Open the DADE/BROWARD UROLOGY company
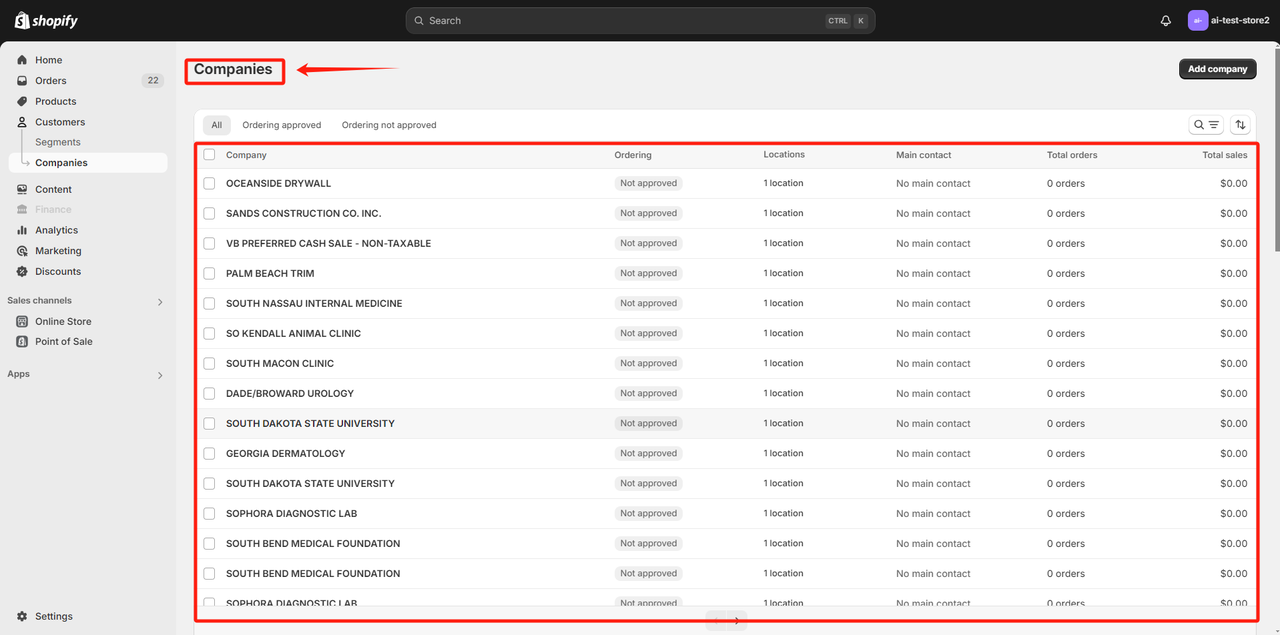This screenshot has width=1280, height=635. 290,393
